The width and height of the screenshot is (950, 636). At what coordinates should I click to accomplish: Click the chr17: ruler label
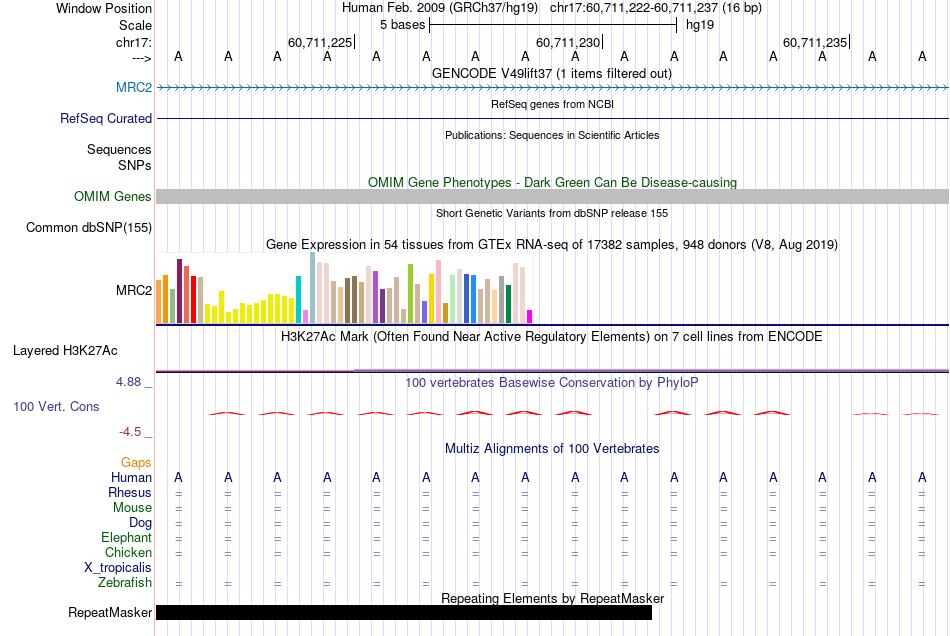point(134,42)
